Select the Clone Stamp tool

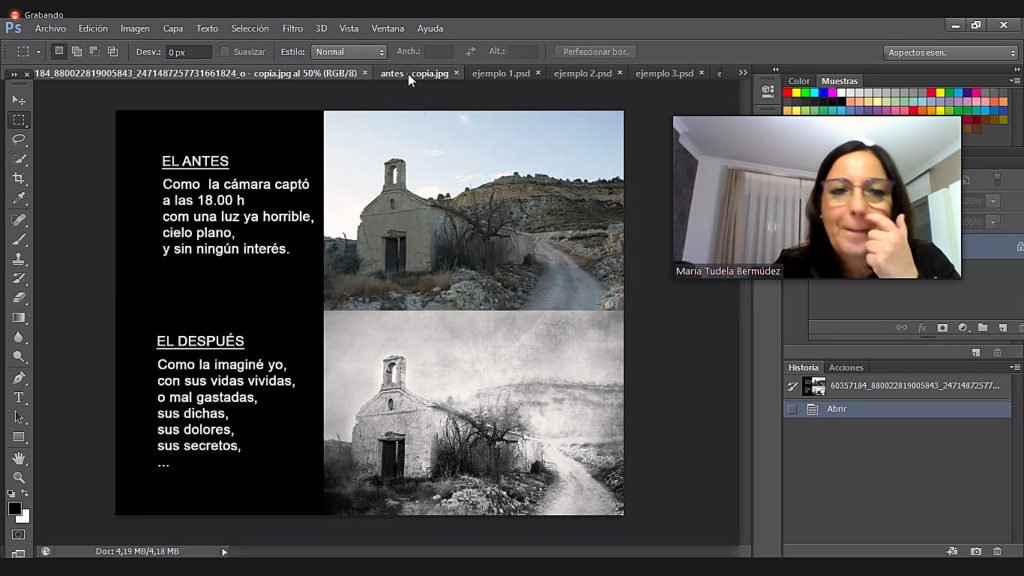click(19, 259)
